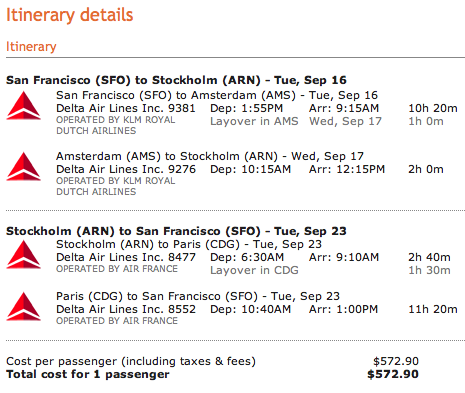Click Cost per passenger including taxes line
The height and width of the screenshot is (393, 465).
[131, 361]
